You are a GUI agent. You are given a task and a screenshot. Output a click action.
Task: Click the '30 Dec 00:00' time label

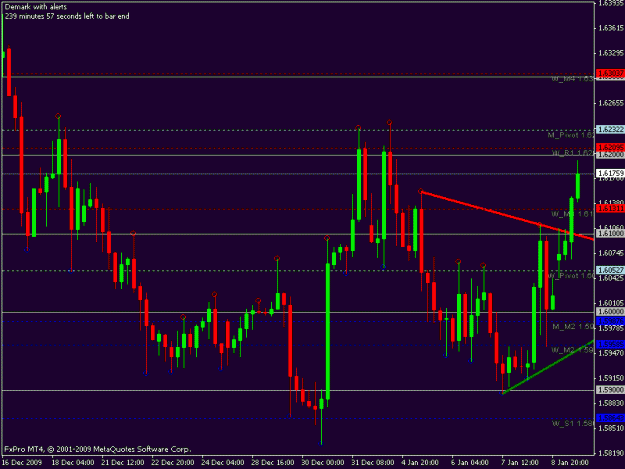[x=323, y=463]
